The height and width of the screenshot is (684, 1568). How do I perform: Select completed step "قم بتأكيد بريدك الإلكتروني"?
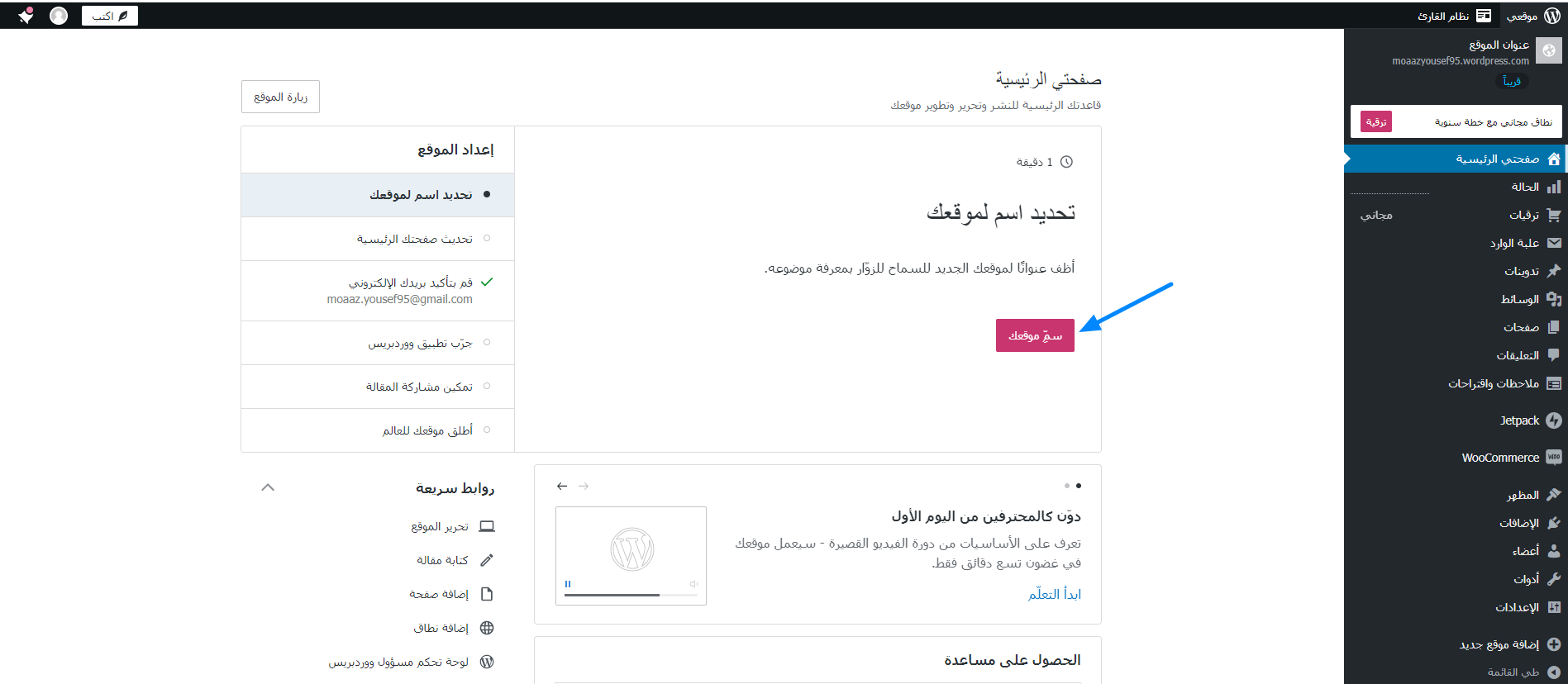pyautogui.click(x=378, y=291)
